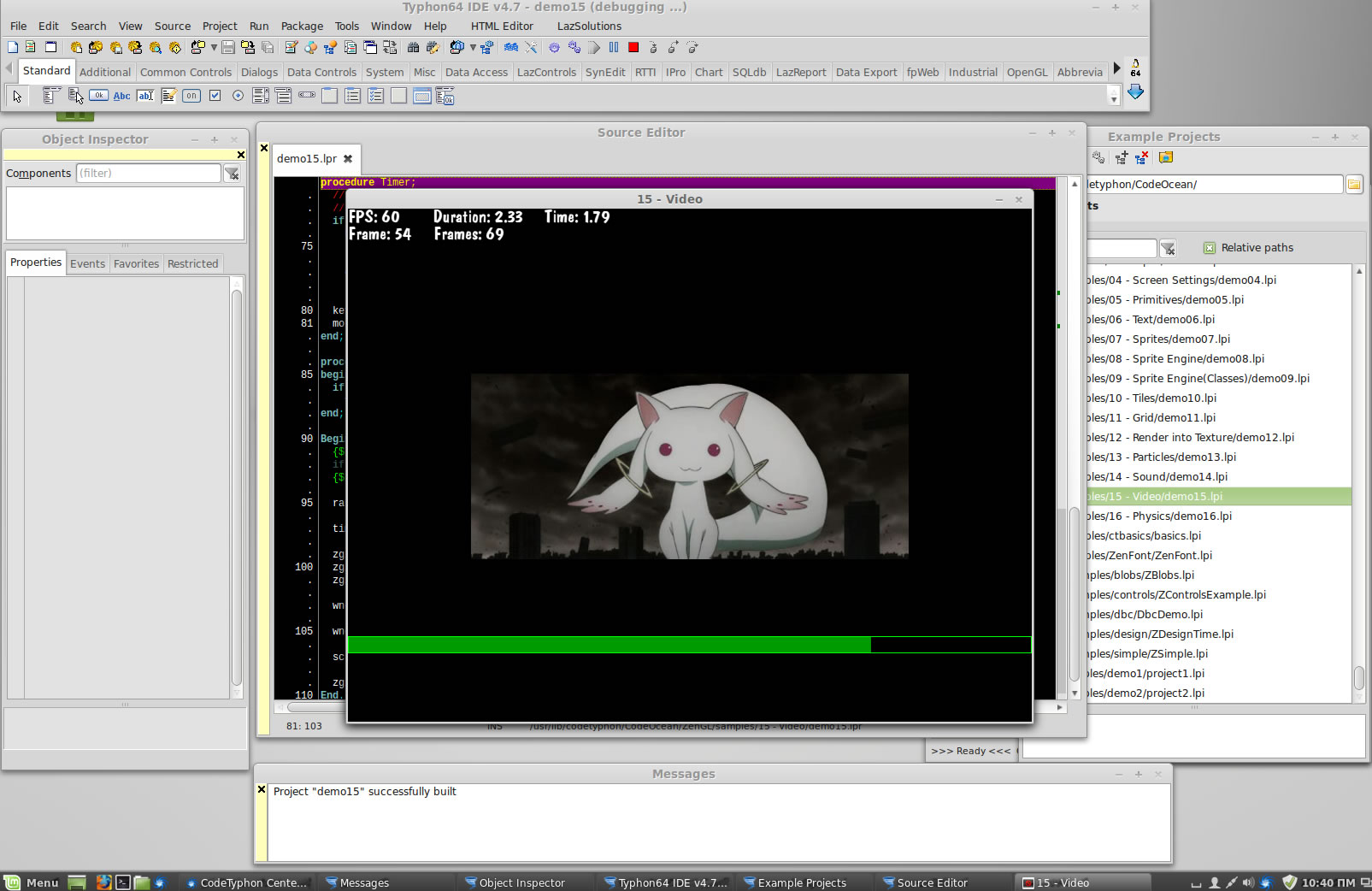This screenshot has height=891, width=1372.
Task: Select the TButton 'Ok' component icon
Action: click(x=98, y=96)
